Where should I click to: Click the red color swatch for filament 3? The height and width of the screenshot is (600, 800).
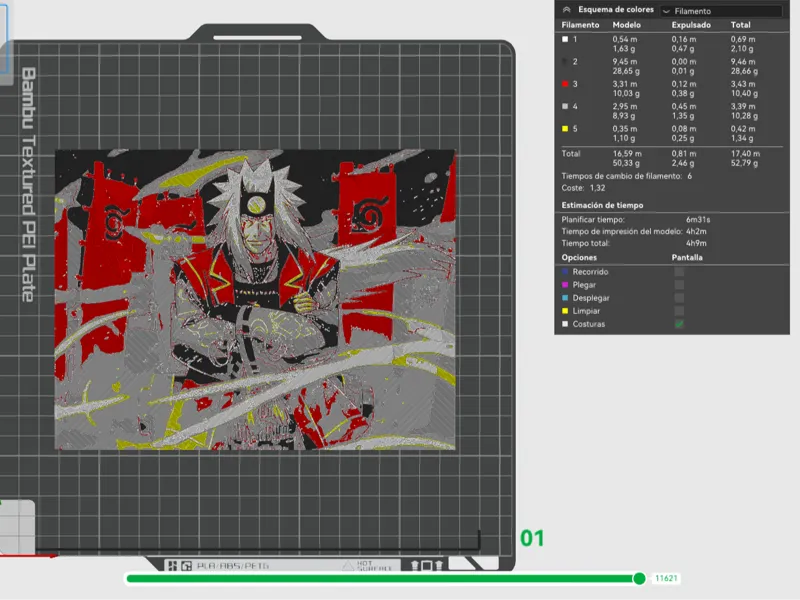tap(565, 84)
